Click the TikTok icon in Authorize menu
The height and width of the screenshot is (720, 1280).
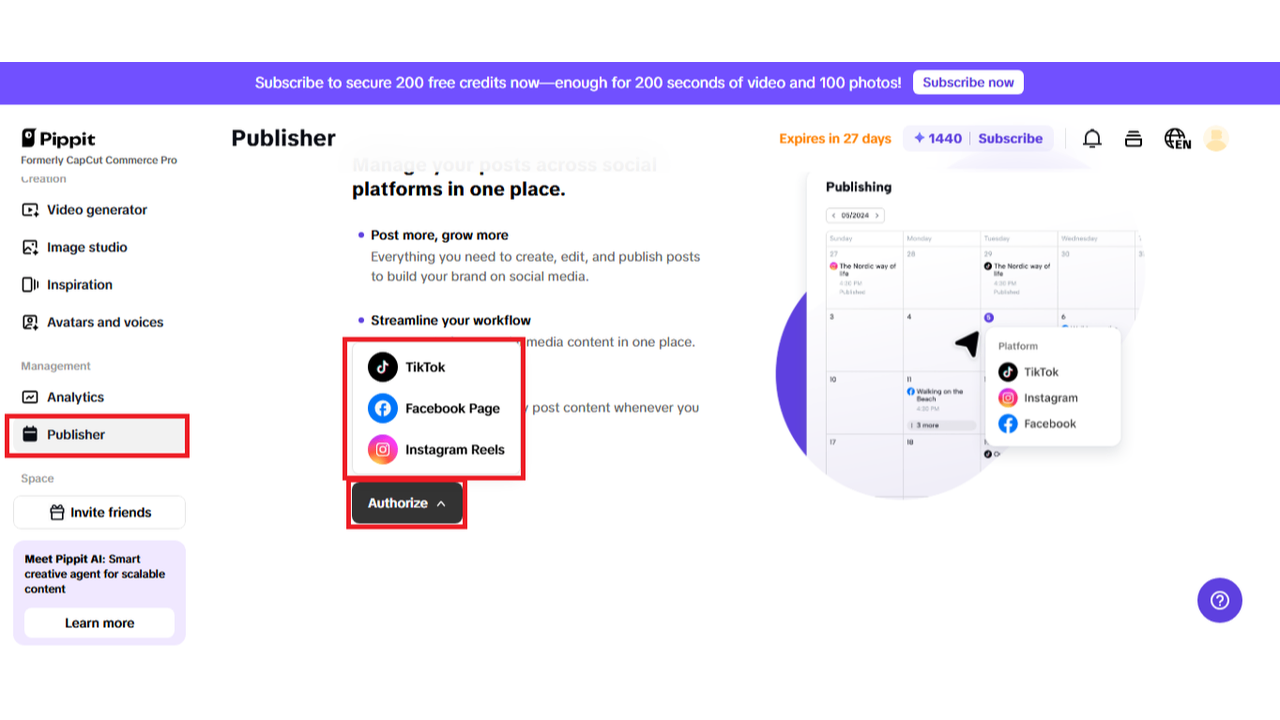click(x=383, y=367)
